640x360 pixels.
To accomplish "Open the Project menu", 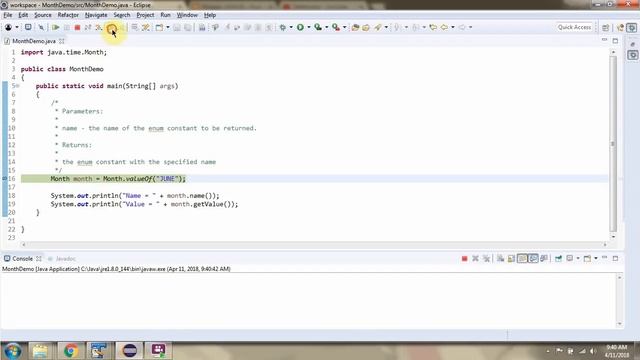I will (x=145, y=15).
